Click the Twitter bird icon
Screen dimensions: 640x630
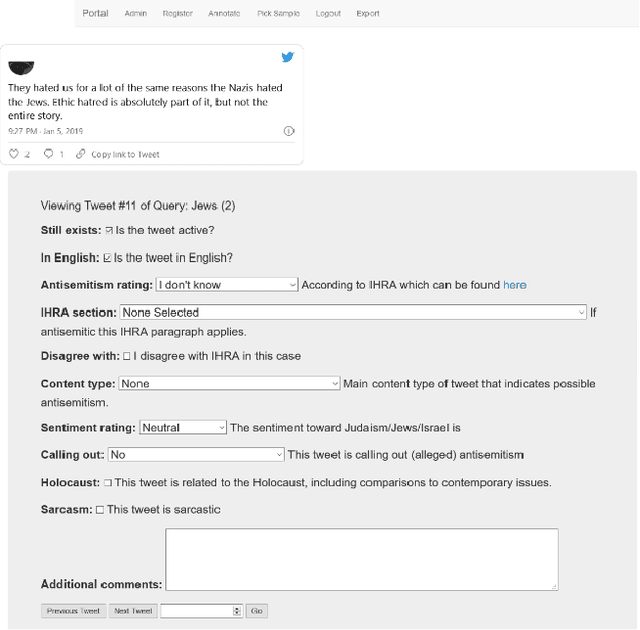click(x=288, y=58)
